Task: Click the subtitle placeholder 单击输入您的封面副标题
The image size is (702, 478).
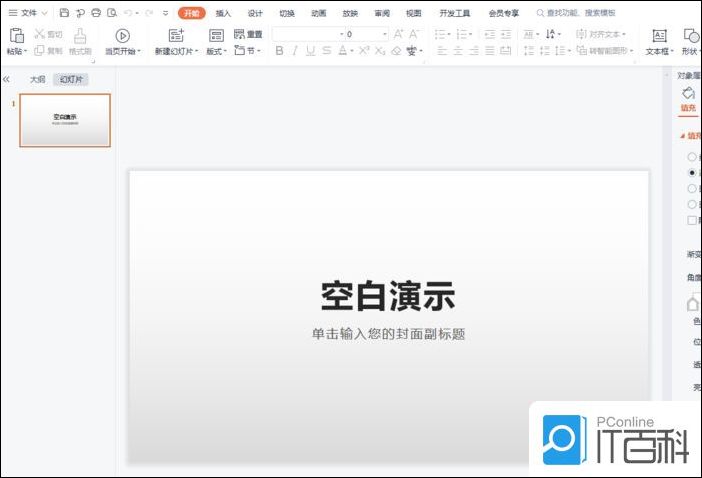Action: [x=388, y=334]
